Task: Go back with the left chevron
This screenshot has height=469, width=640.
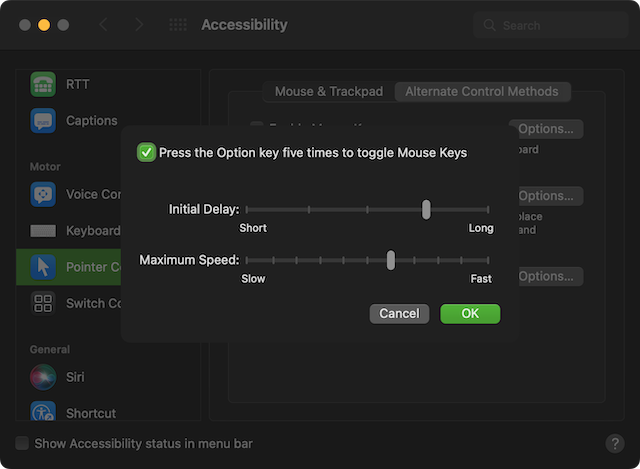Action: (103, 25)
